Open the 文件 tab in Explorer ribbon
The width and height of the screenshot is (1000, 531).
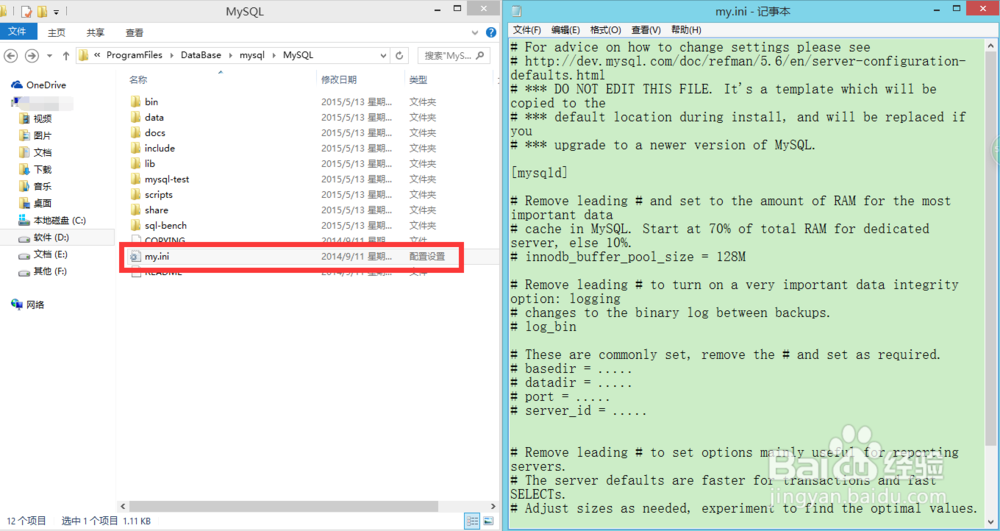point(17,32)
